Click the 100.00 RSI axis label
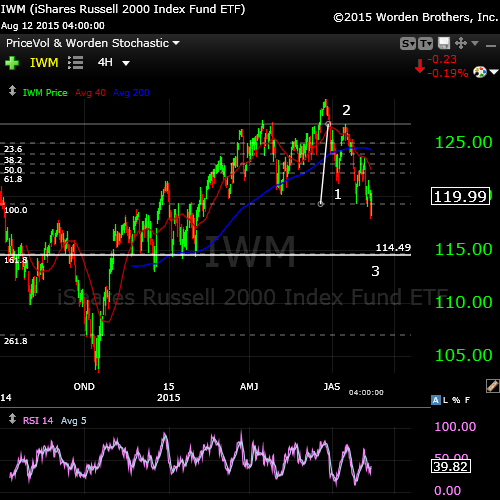The height and width of the screenshot is (500, 500). 455,427
